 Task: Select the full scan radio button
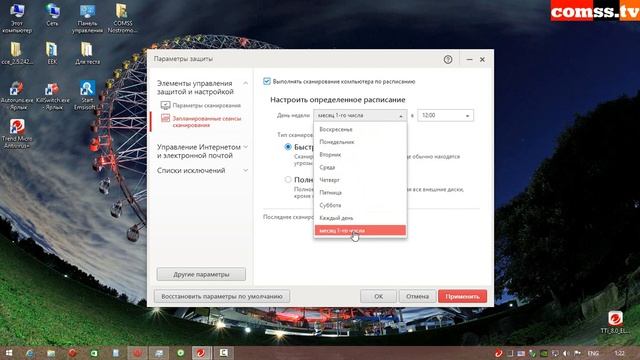(288, 180)
